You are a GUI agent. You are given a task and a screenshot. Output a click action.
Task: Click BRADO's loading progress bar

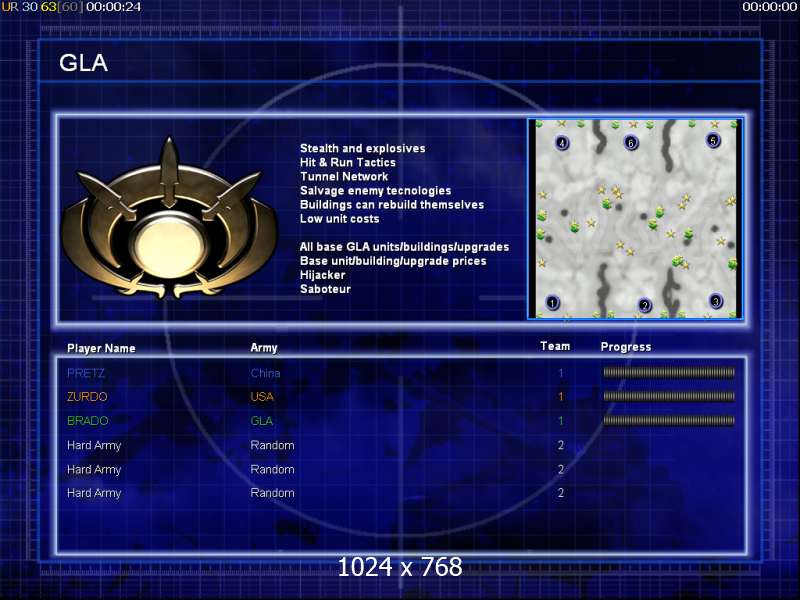[x=669, y=420]
